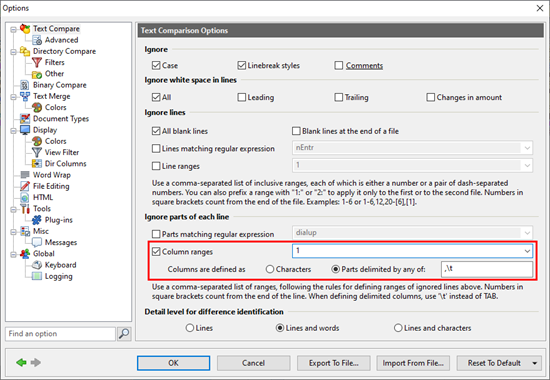Uncheck the Case checkbox
This screenshot has width=550, height=380.
point(156,66)
